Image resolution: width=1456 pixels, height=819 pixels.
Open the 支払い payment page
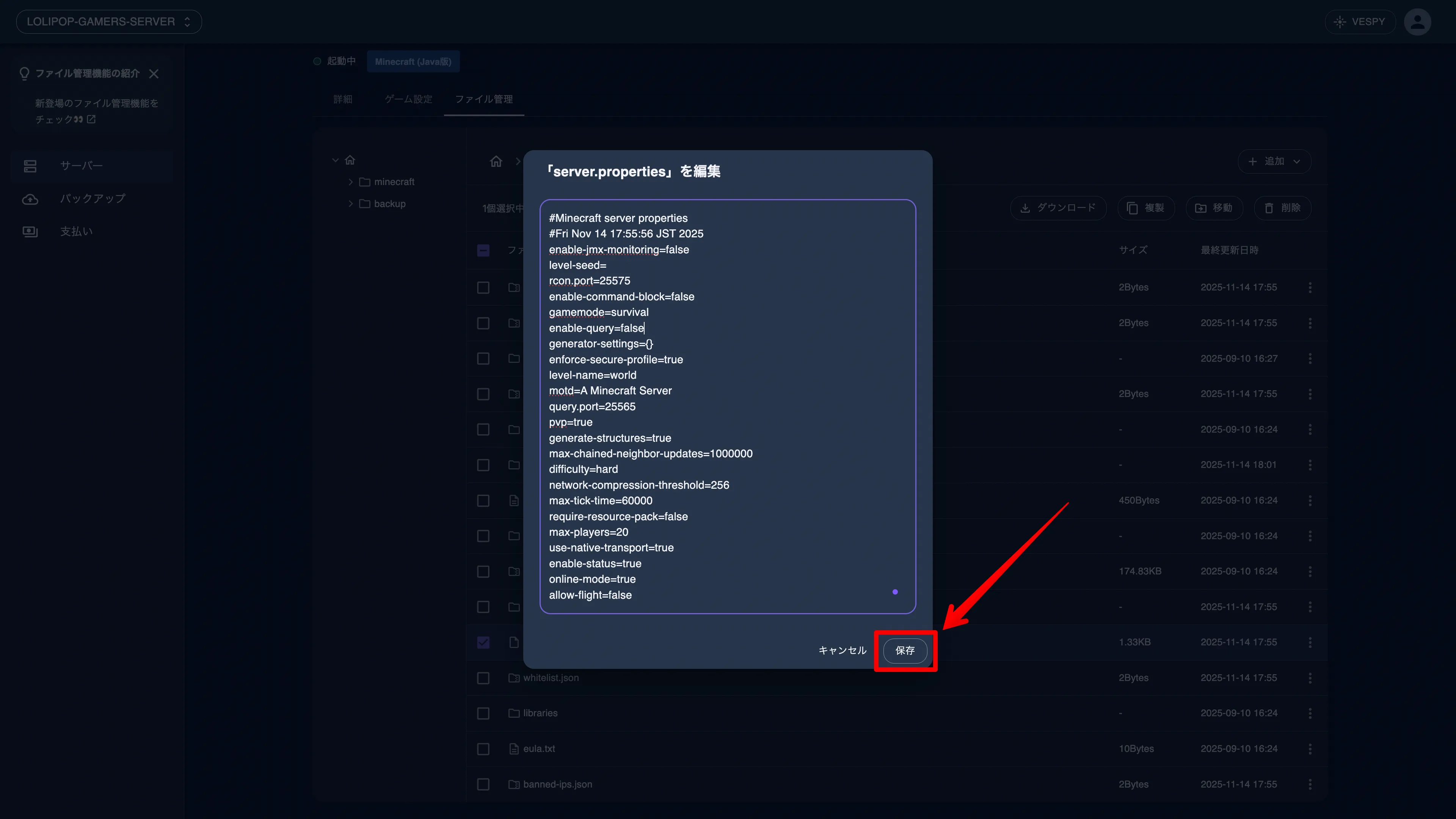click(76, 231)
